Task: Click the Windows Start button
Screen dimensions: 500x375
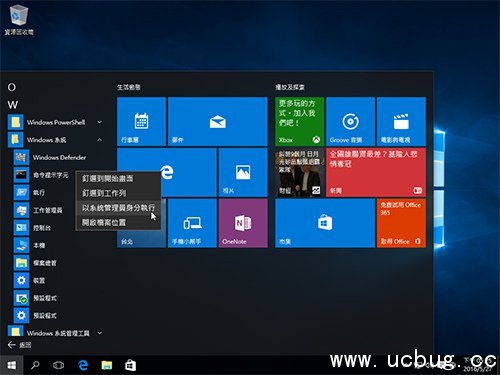Action: 12,365
